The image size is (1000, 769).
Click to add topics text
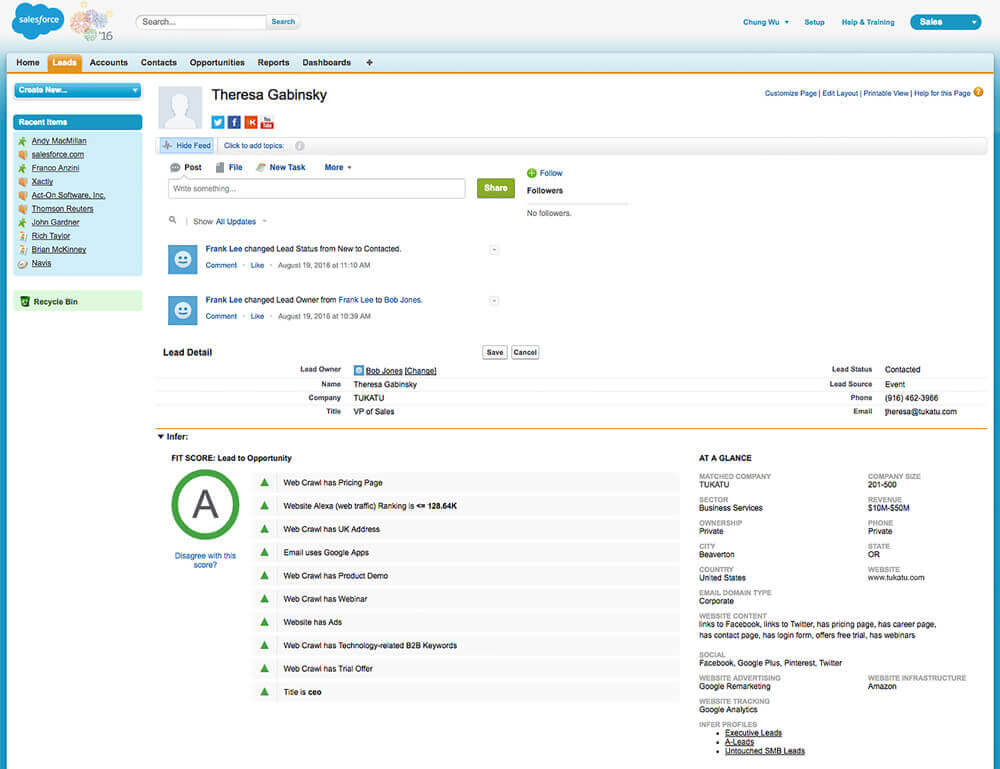[x=254, y=145]
